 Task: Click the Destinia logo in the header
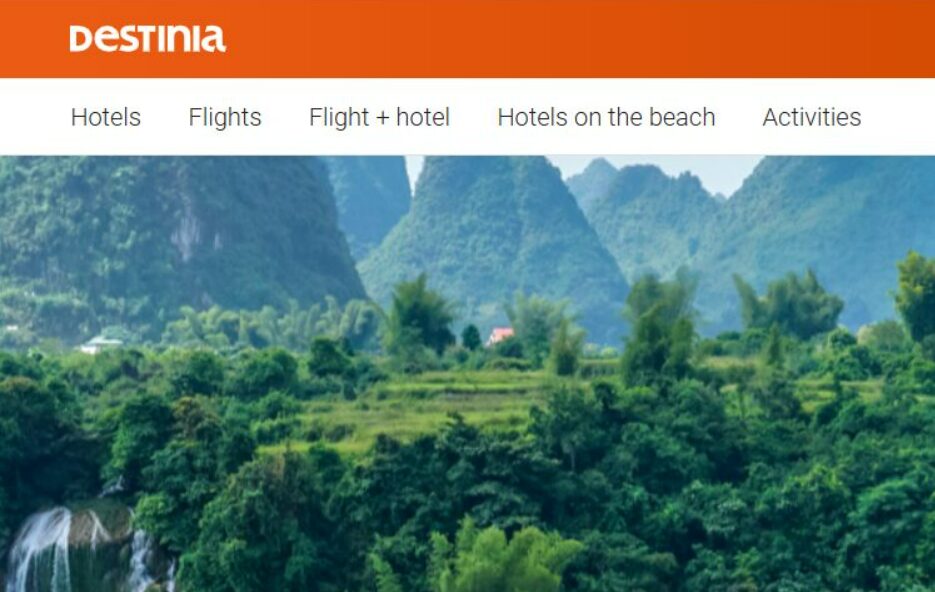147,39
